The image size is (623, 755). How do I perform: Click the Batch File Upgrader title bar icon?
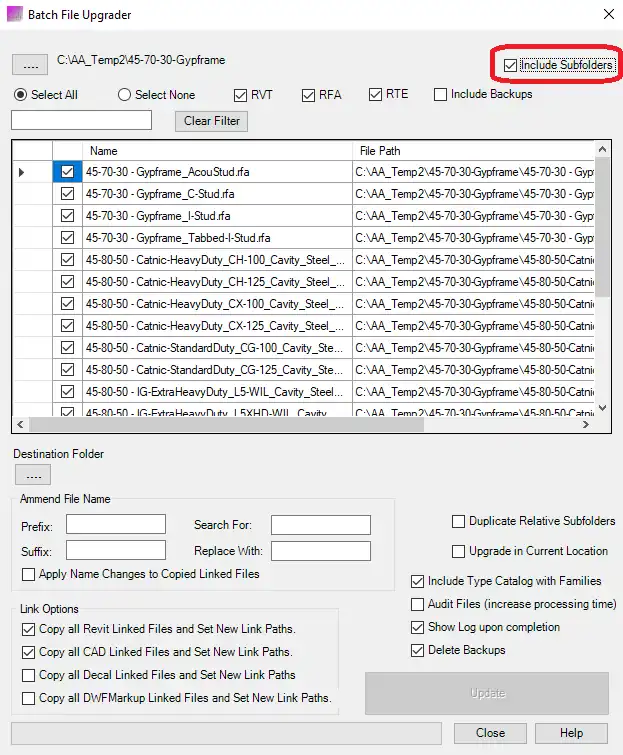[13, 15]
